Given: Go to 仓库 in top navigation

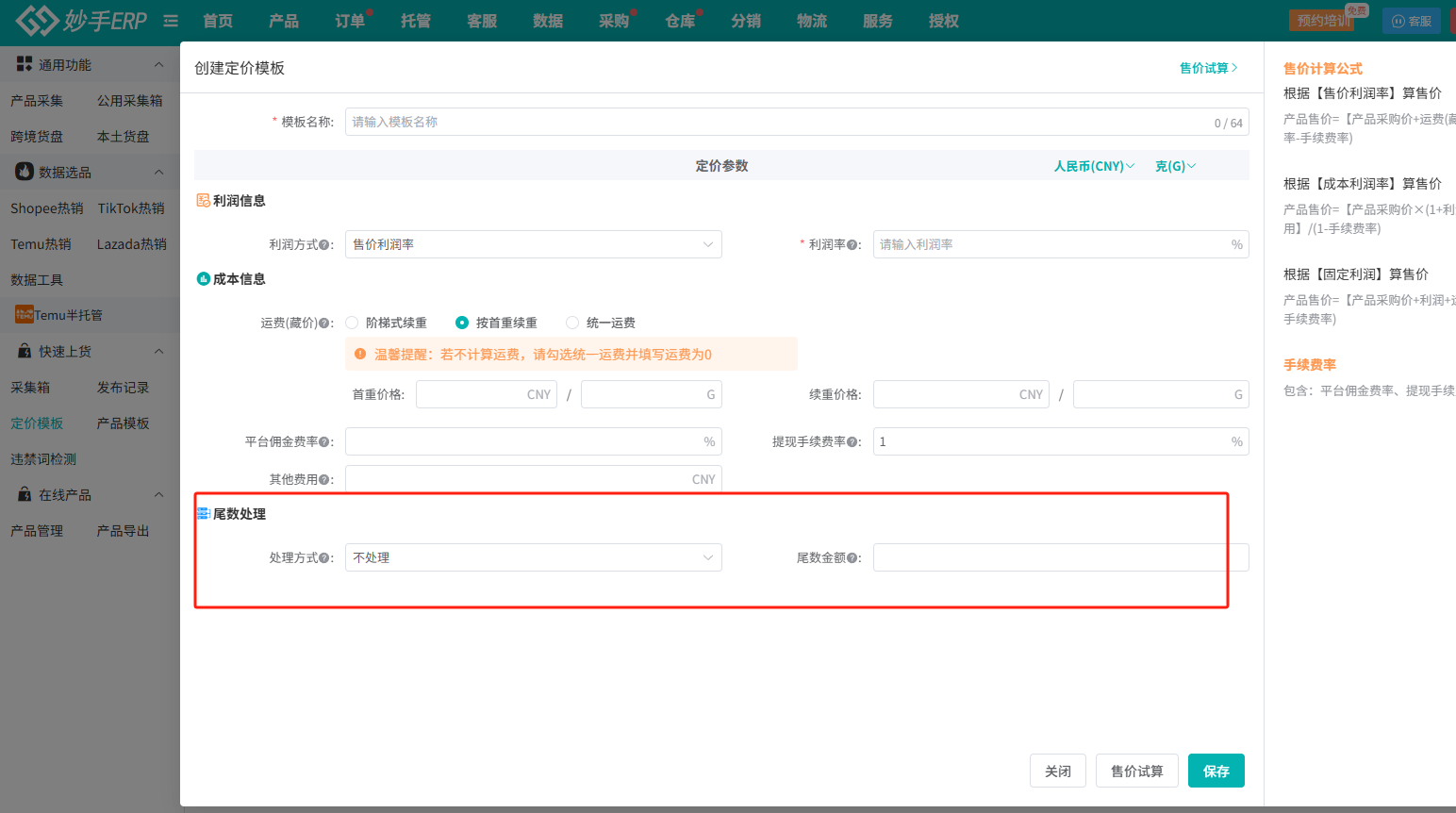Looking at the screenshot, I should [x=680, y=21].
